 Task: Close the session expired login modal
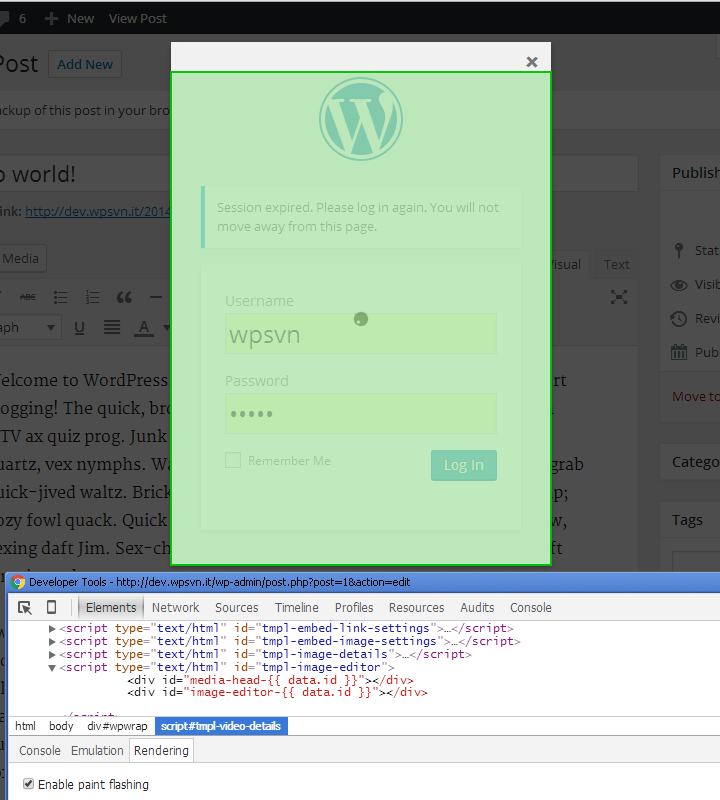click(532, 62)
